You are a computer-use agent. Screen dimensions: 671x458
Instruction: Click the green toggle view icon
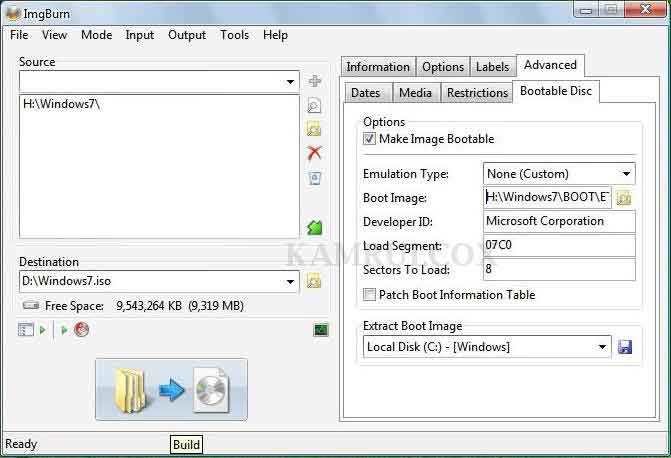point(315,227)
